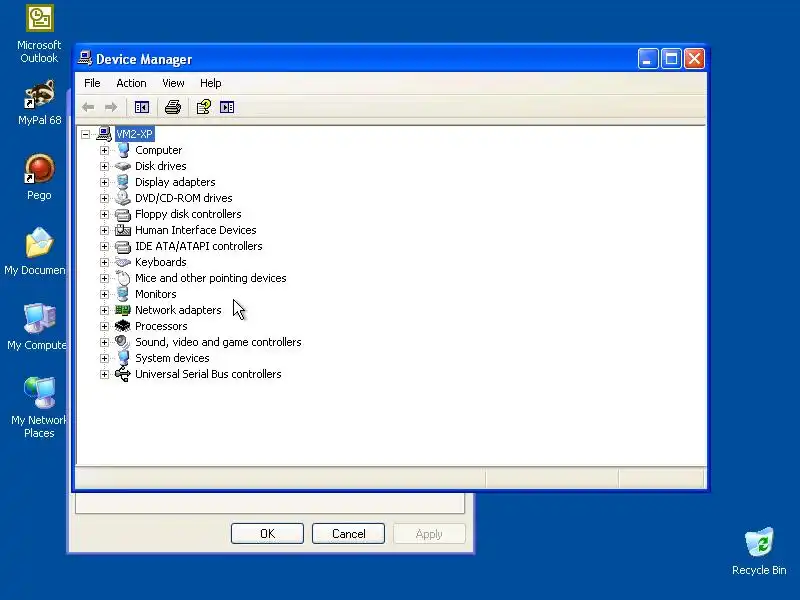Click the Sound, video and game controllers icon

tap(123, 342)
